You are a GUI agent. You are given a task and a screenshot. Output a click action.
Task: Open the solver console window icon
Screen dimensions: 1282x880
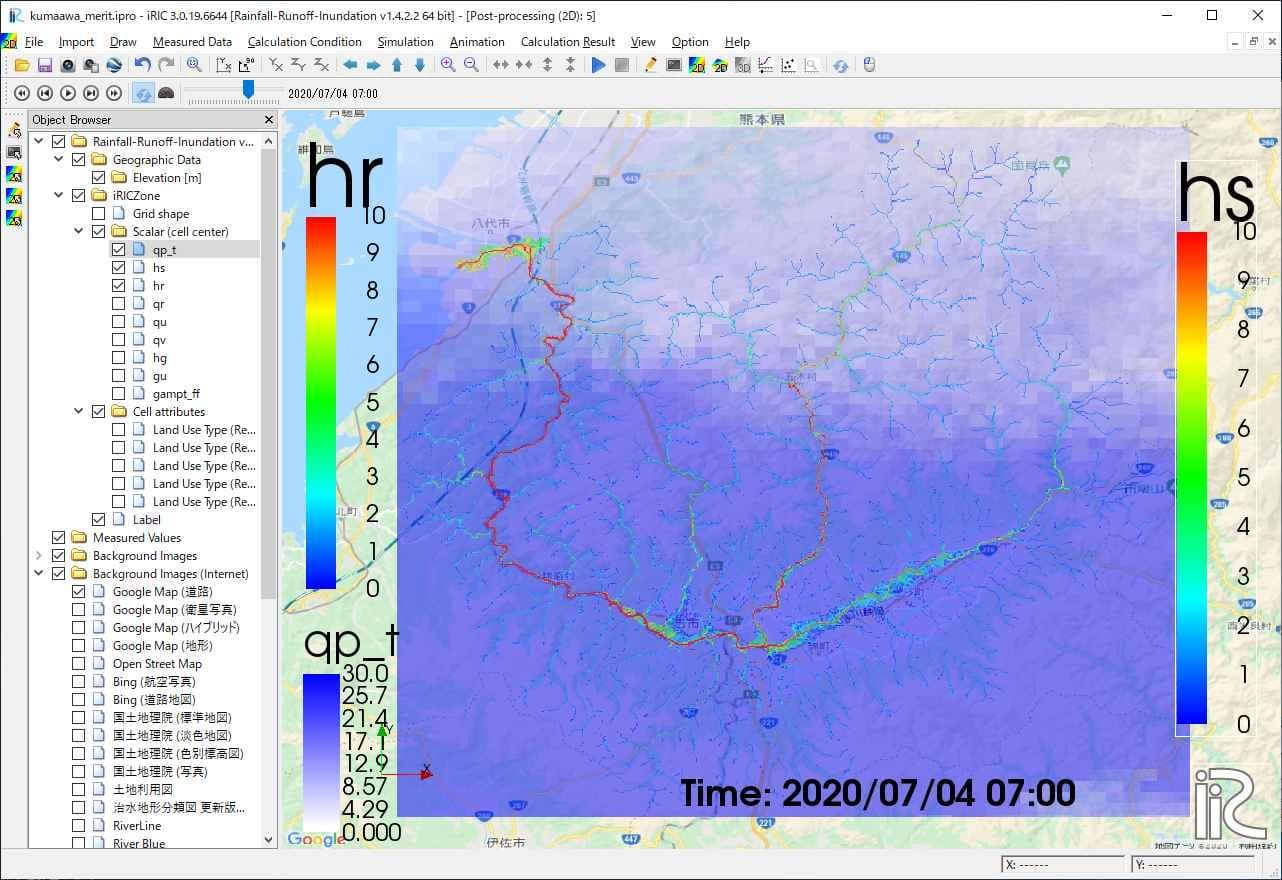pyautogui.click(x=674, y=65)
